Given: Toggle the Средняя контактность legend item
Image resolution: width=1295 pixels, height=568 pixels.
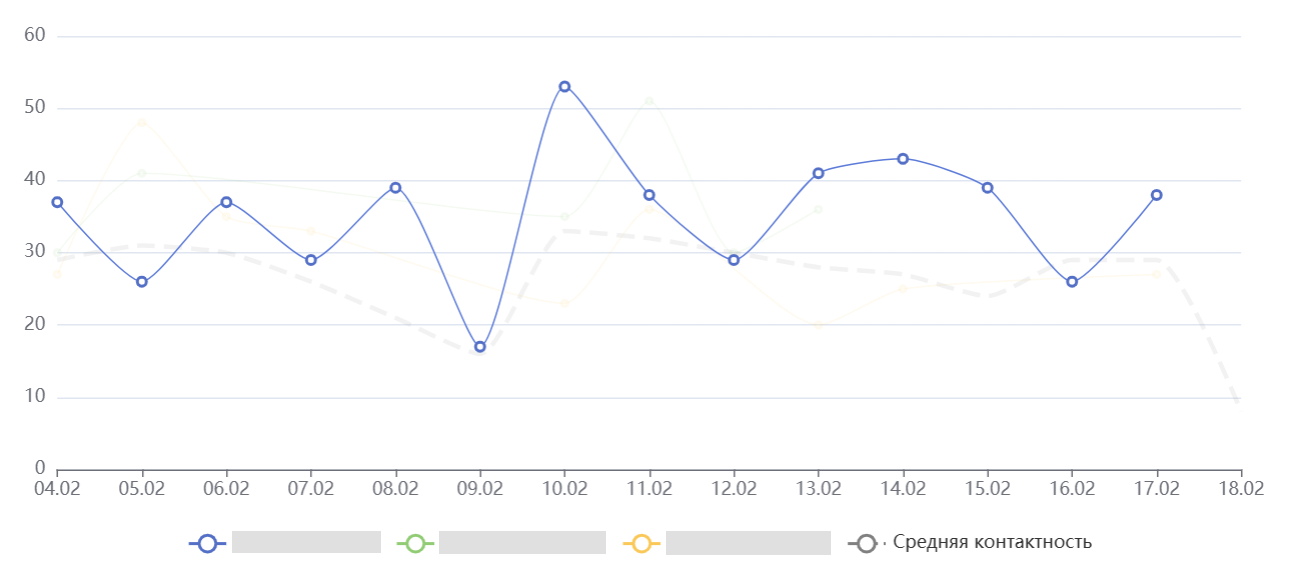Looking at the screenshot, I should [x=991, y=543].
